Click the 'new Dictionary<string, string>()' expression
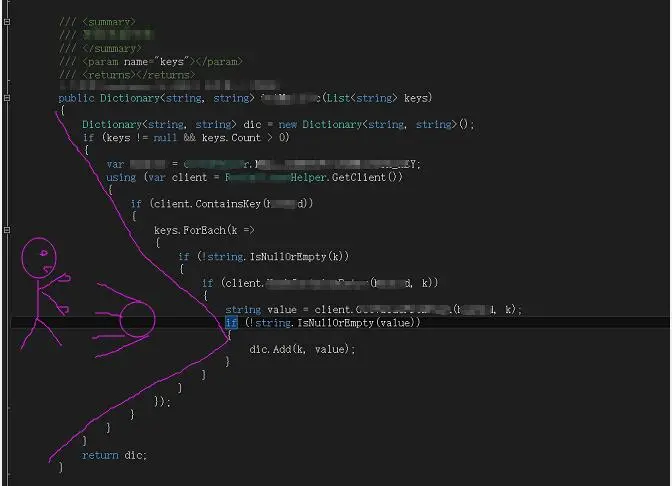The image size is (672, 486). point(376,125)
